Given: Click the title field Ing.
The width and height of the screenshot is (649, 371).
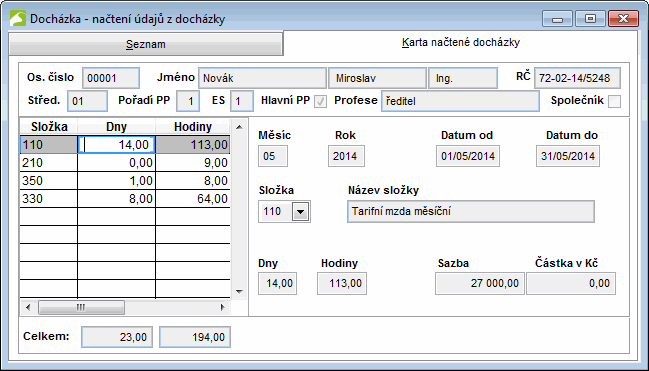Looking at the screenshot, I should click(x=463, y=78).
